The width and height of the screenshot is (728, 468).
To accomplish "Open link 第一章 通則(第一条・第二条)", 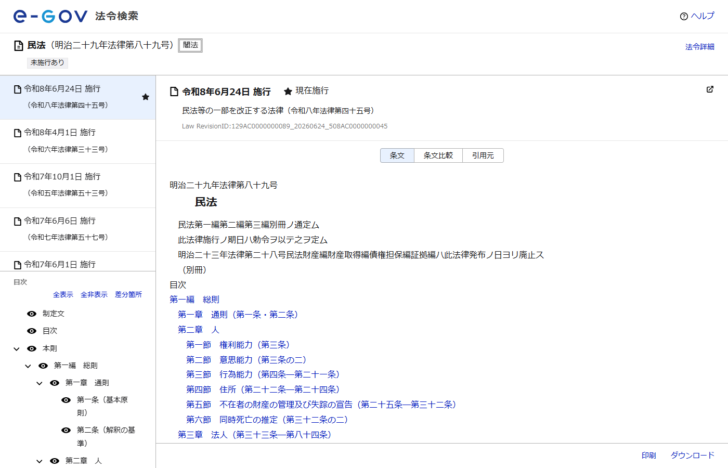I will [x=238, y=315].
